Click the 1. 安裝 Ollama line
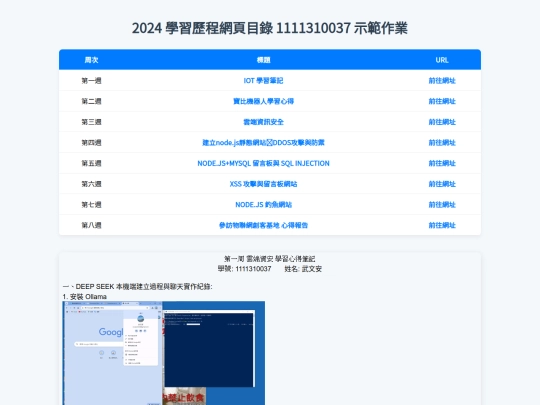This screenshot has width=540, height=405. tap(85, 297)
